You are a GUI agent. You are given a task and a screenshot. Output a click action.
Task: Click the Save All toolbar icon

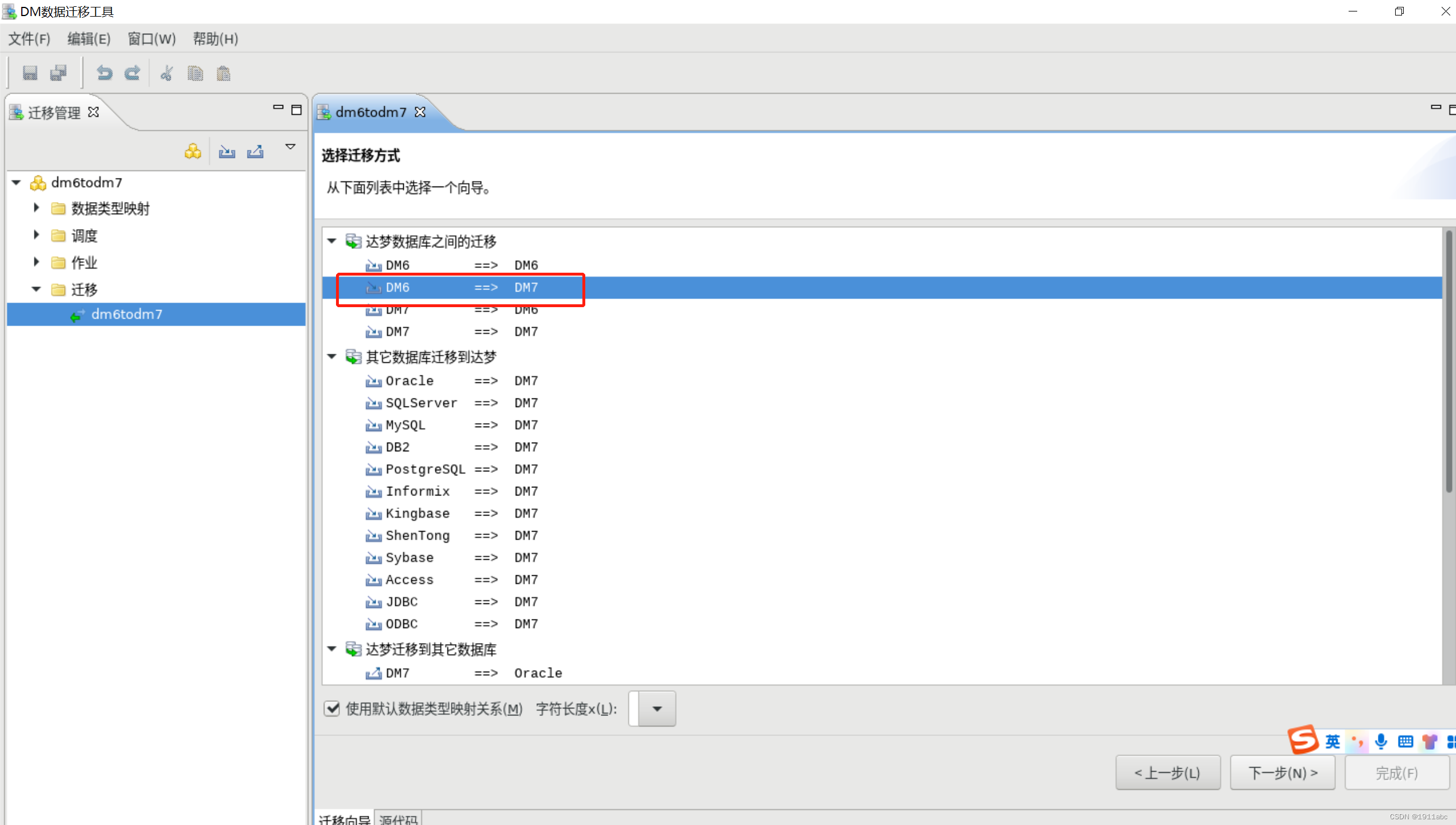[59, 73]
